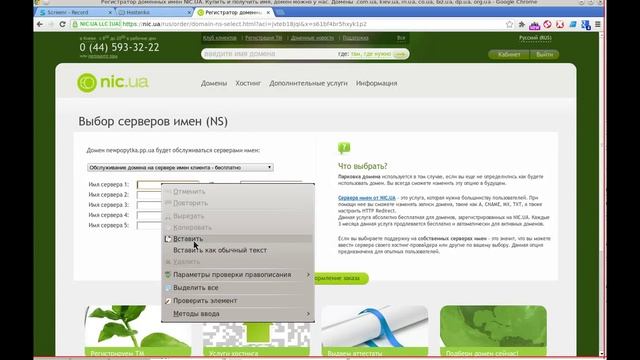Focus the Имя сервера 1 field
The height and width of the screenshot is (360, 640).
168,184
